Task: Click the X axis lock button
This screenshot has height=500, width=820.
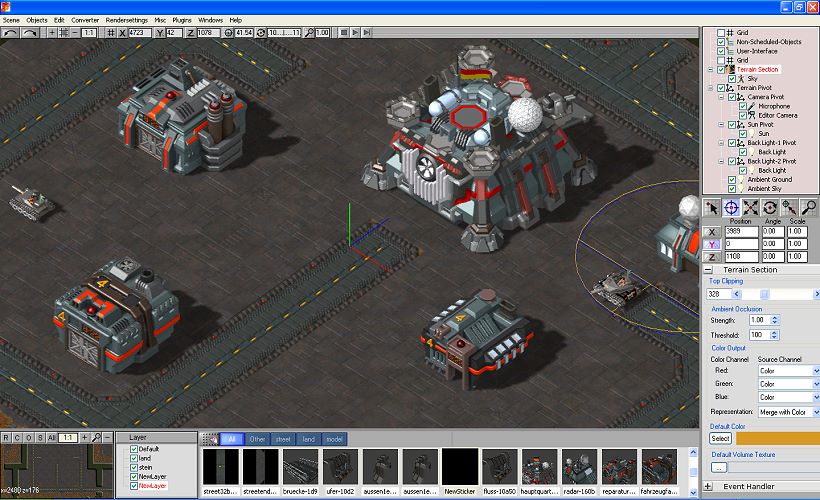Action: [x=712, y=232]
